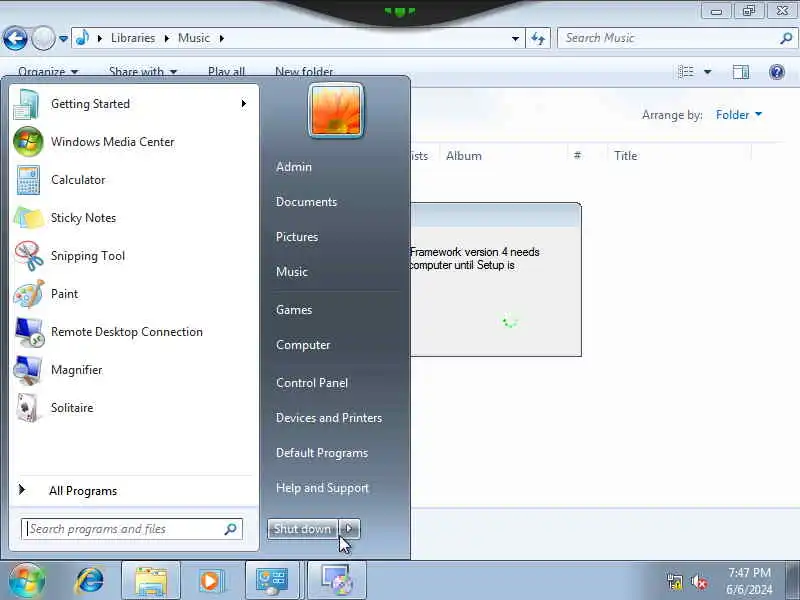Open Remote Desktop Connection
Viewport: 800px width, 600px height.
[132, 332]
